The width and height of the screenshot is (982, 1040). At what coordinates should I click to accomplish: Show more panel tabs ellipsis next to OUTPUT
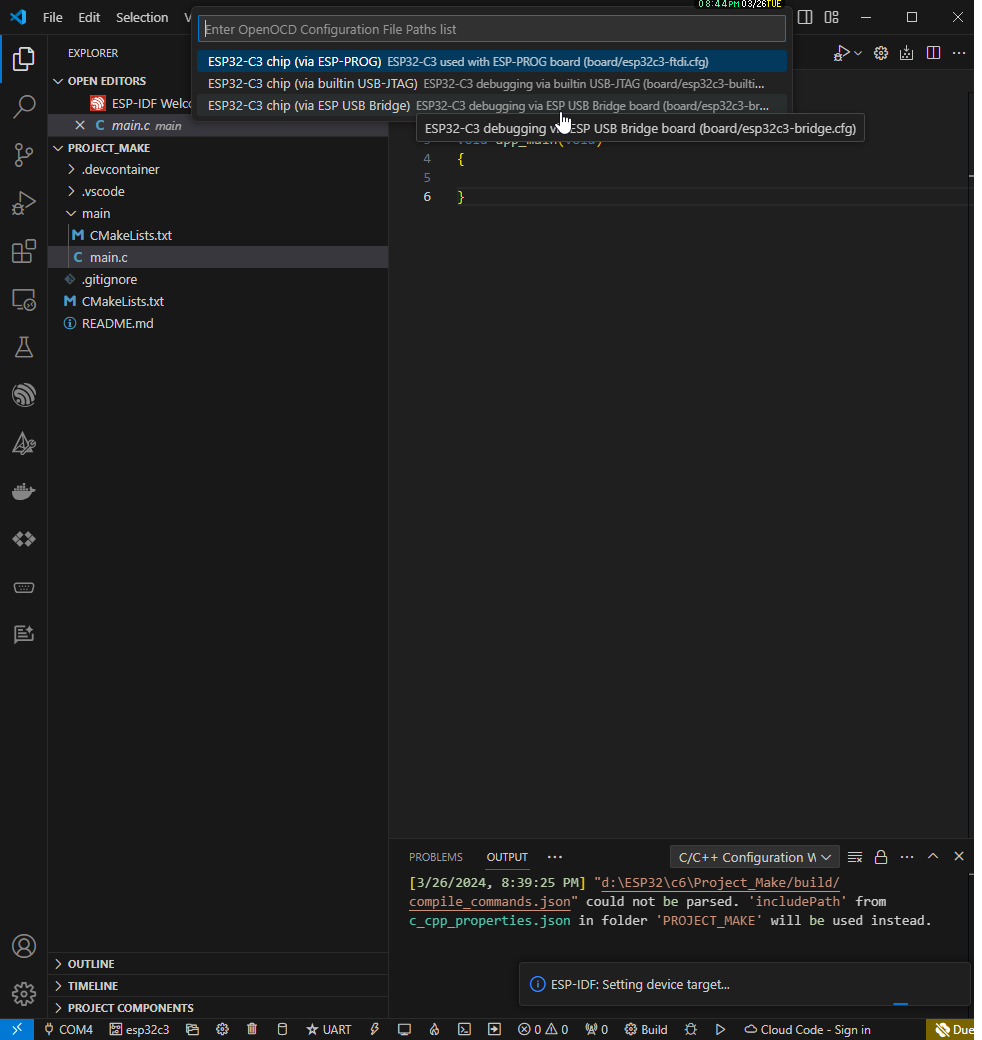(x=555, y=857)
